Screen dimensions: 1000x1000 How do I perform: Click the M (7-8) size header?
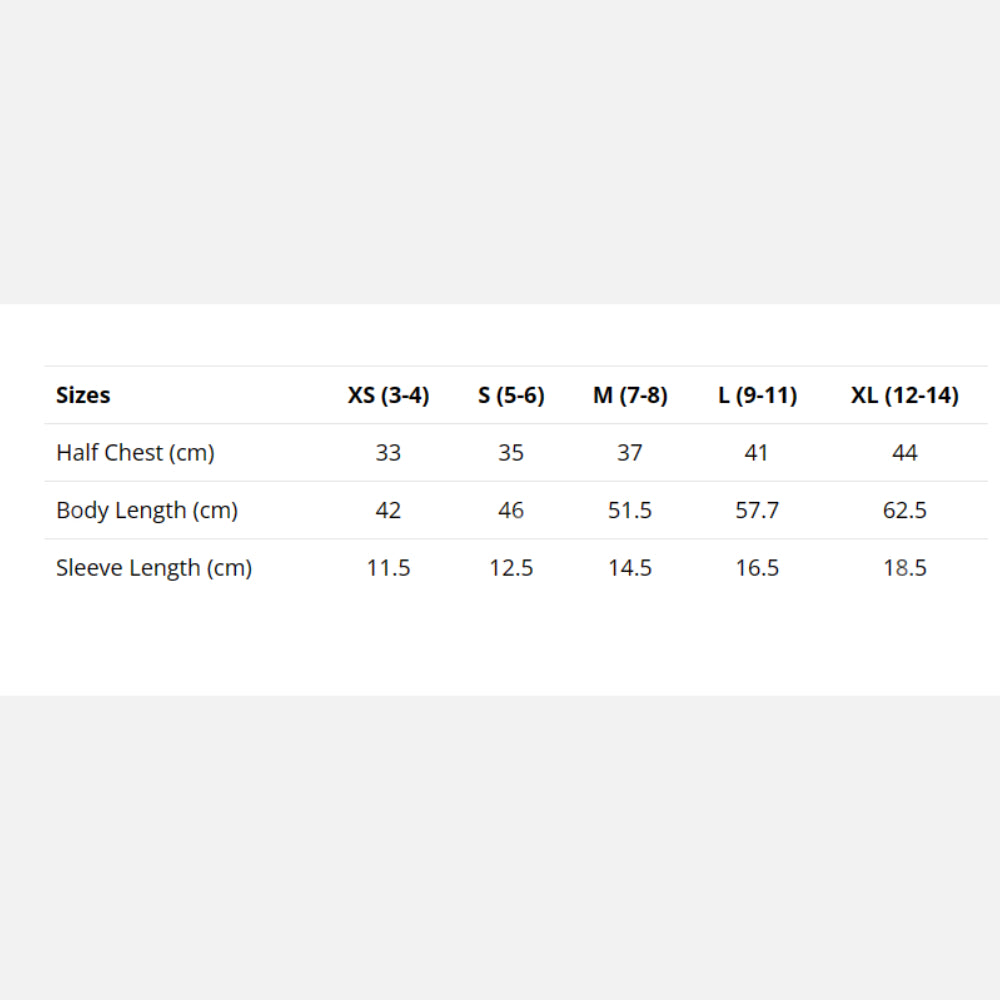tap(630, 395)
